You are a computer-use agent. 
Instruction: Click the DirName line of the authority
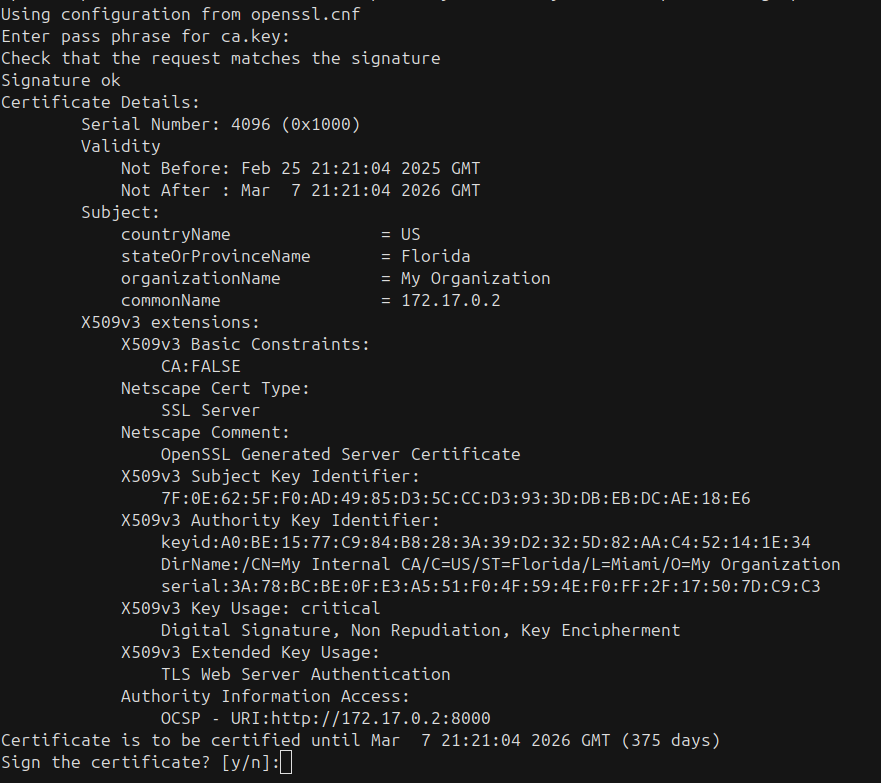coord(500,564)
